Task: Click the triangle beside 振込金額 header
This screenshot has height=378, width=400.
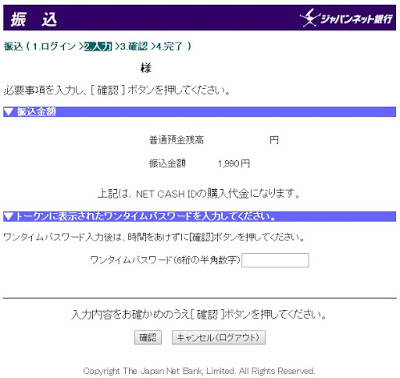Action: point(9,112)
